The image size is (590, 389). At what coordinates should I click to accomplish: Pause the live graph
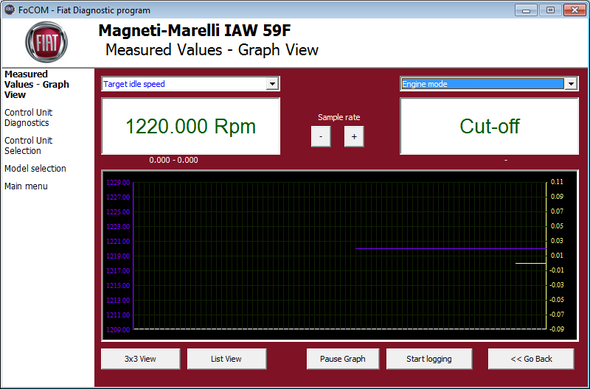click(343, 359)
